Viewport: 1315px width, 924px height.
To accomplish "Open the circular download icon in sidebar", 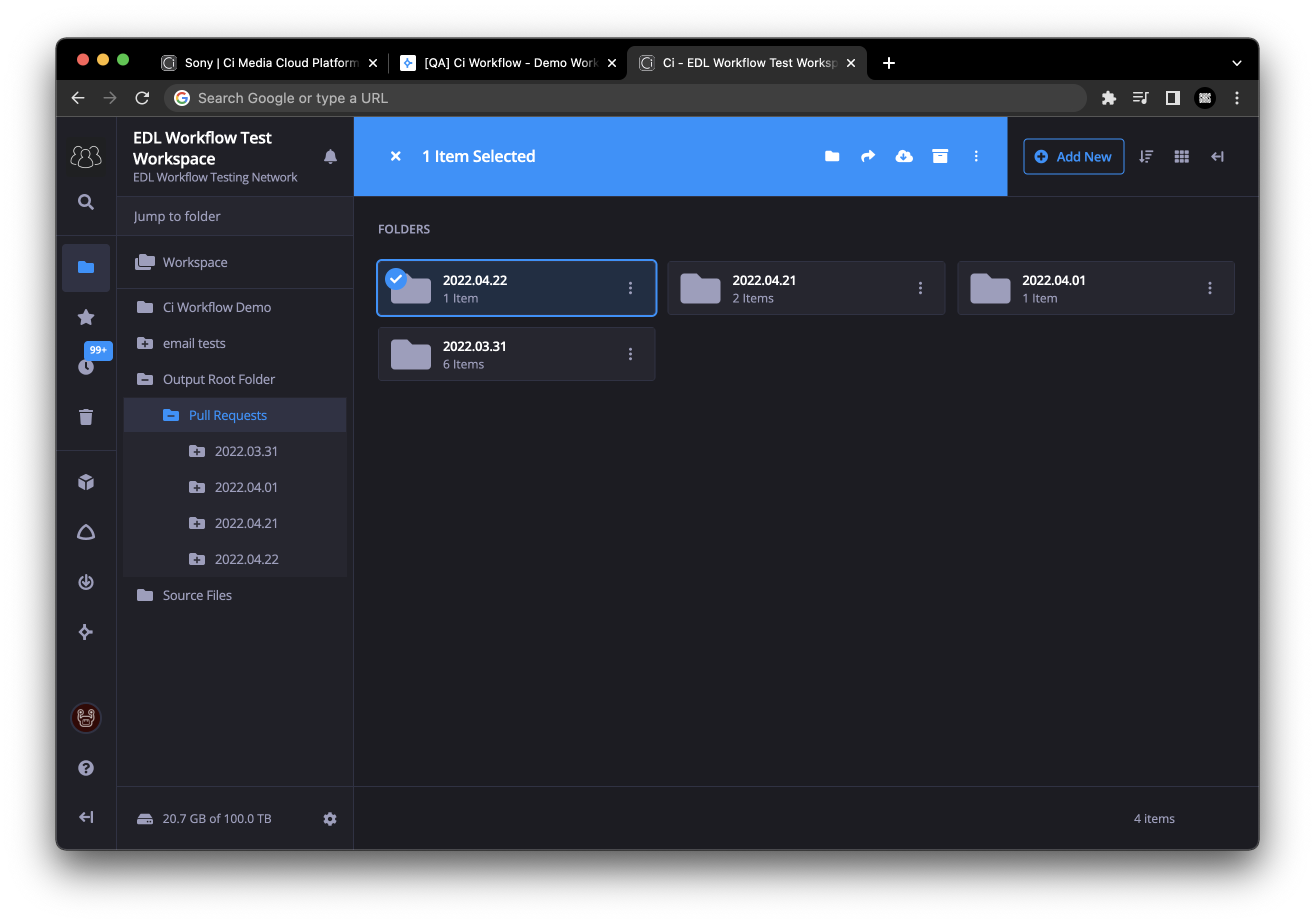I will point(86,581).
